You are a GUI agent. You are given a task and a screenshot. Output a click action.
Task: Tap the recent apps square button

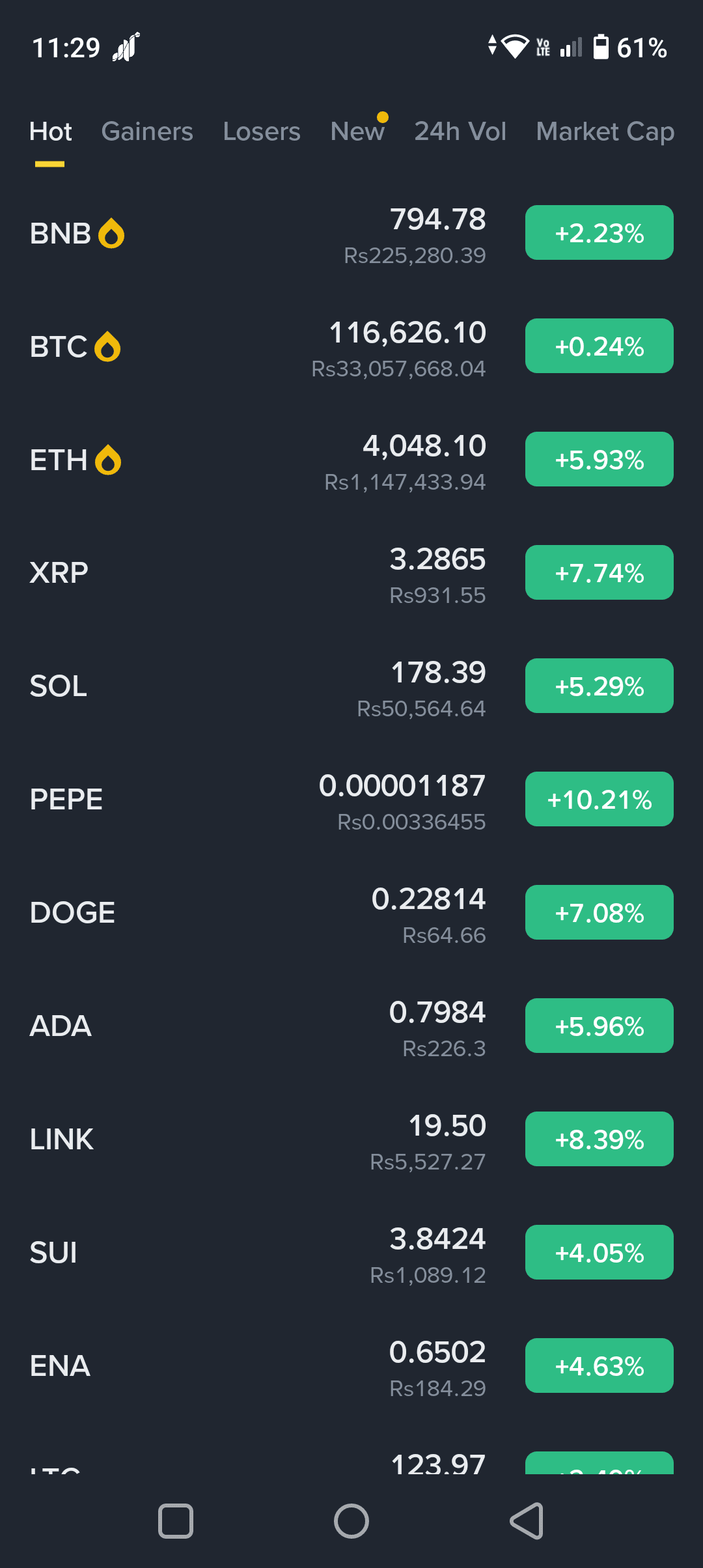coord(176,1521)
